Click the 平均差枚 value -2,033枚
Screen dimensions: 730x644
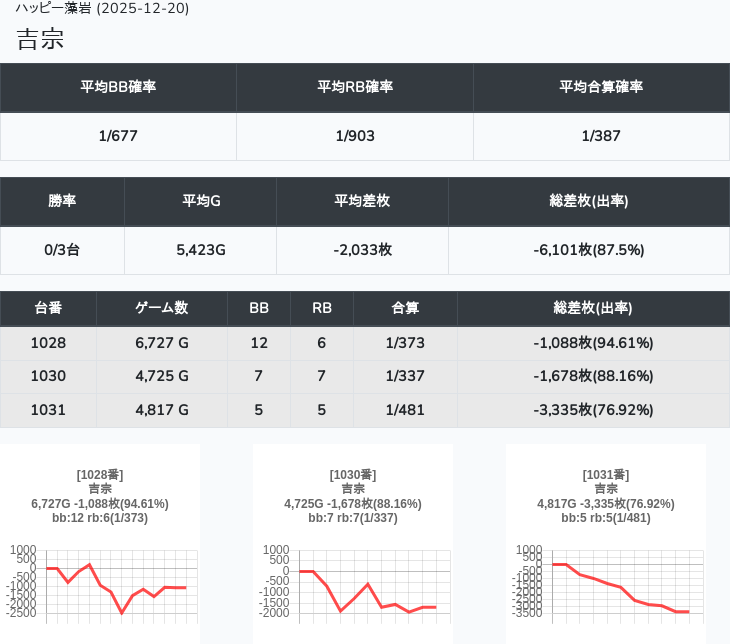pyautogui.click(x=362, y=250)
